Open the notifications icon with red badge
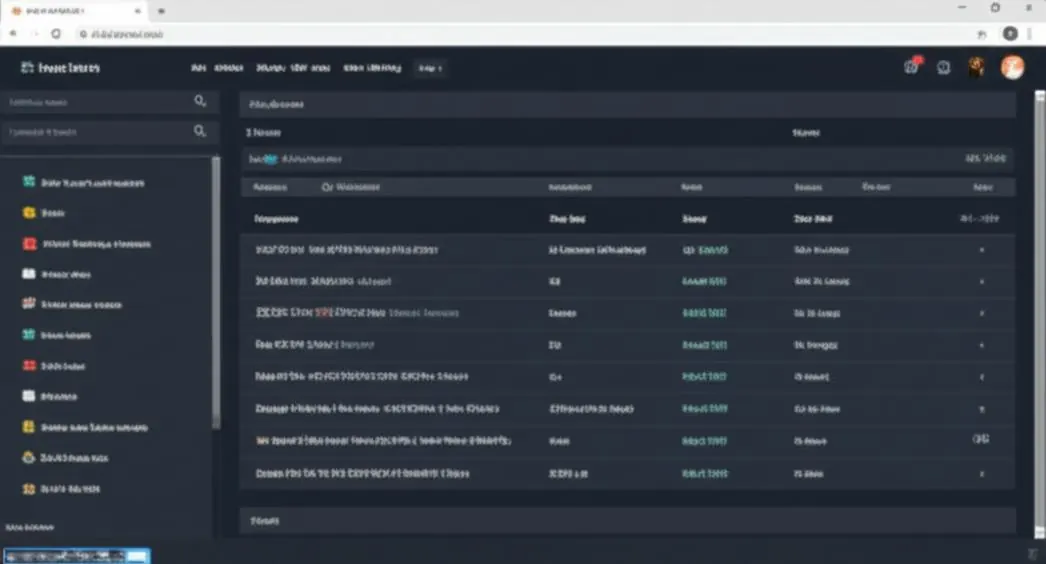 911,66
